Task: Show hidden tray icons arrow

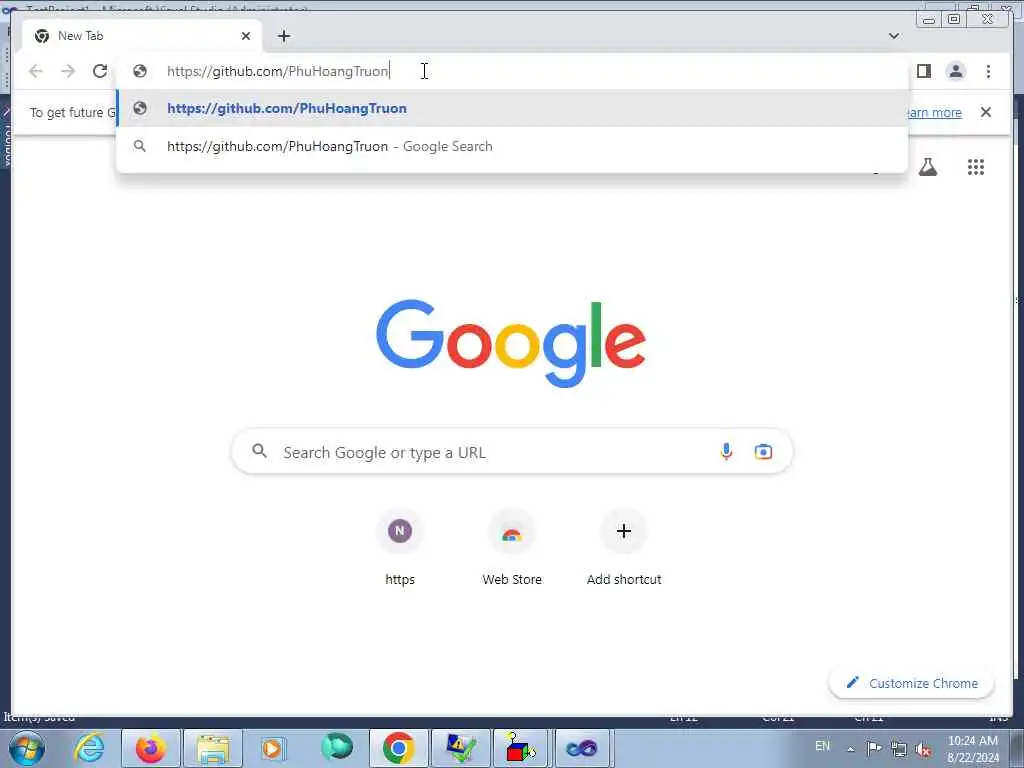Action: pyautogui.click(x=850, y=749)
